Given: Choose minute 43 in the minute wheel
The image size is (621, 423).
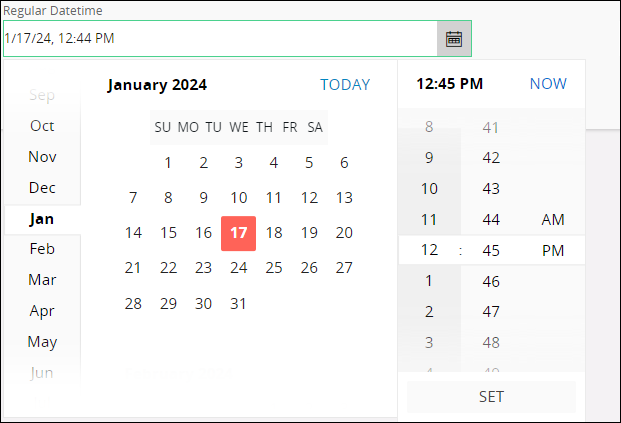Looking at the screenshot, I should coord(491,188).
